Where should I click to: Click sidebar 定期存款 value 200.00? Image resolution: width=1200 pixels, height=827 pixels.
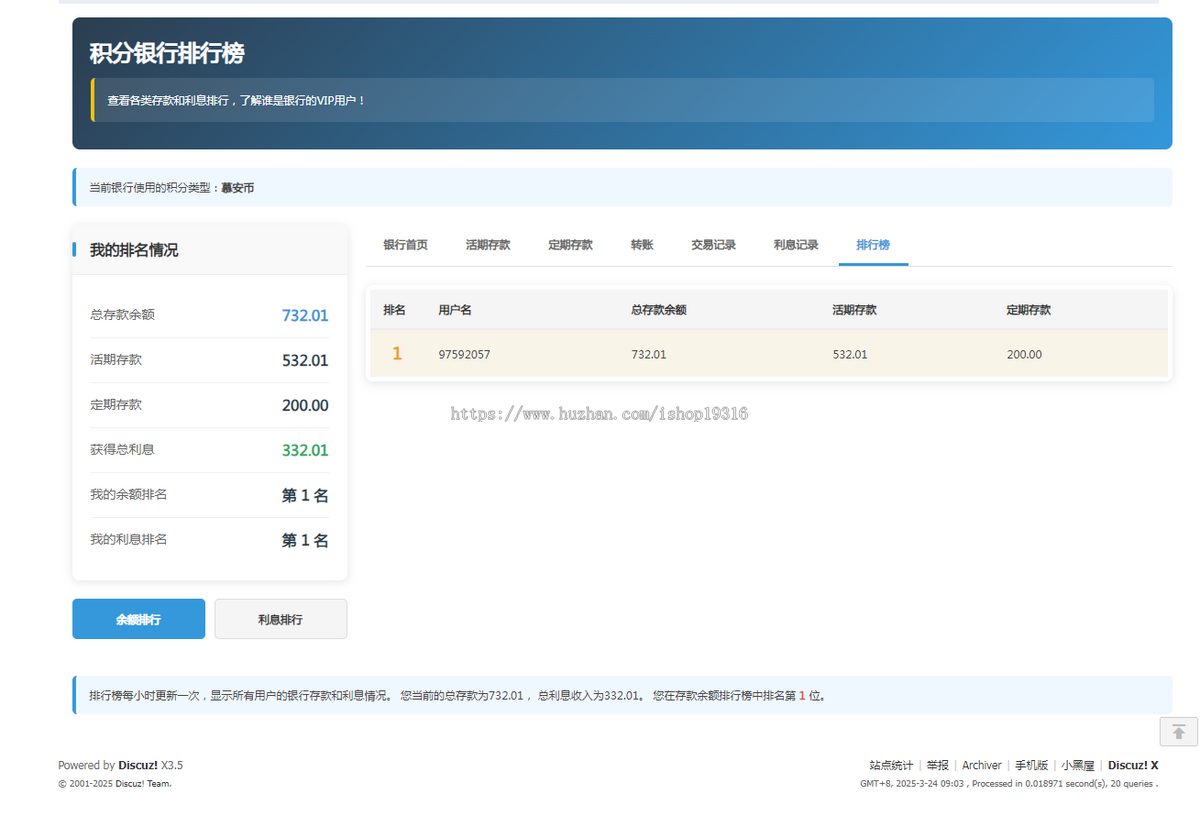(x=305, y=406)
